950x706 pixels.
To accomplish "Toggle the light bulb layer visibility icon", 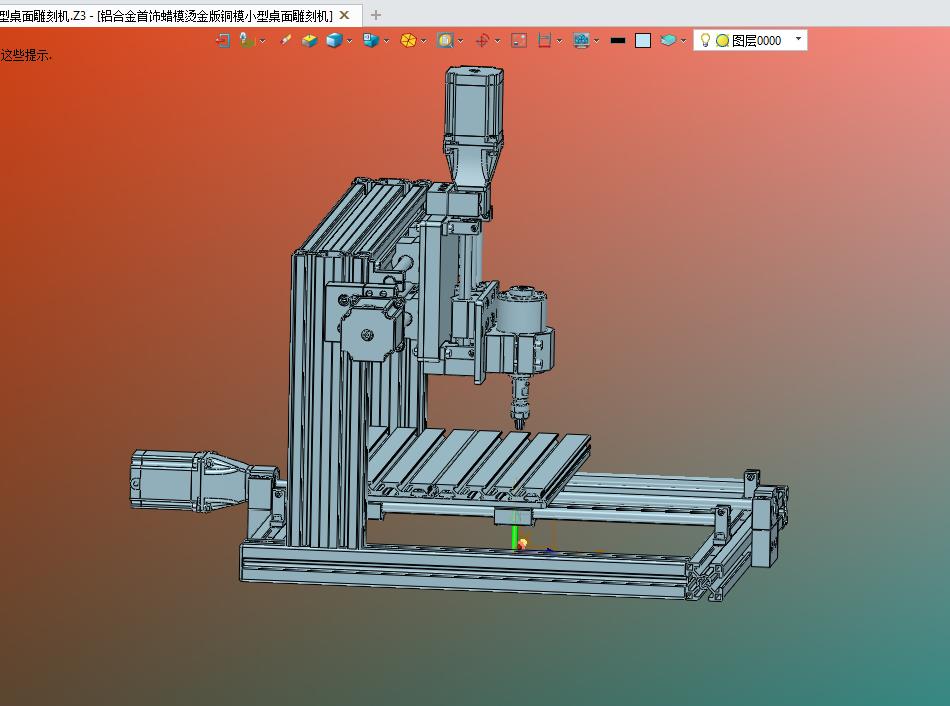I will pyautogui.click(x=705, y=40).
